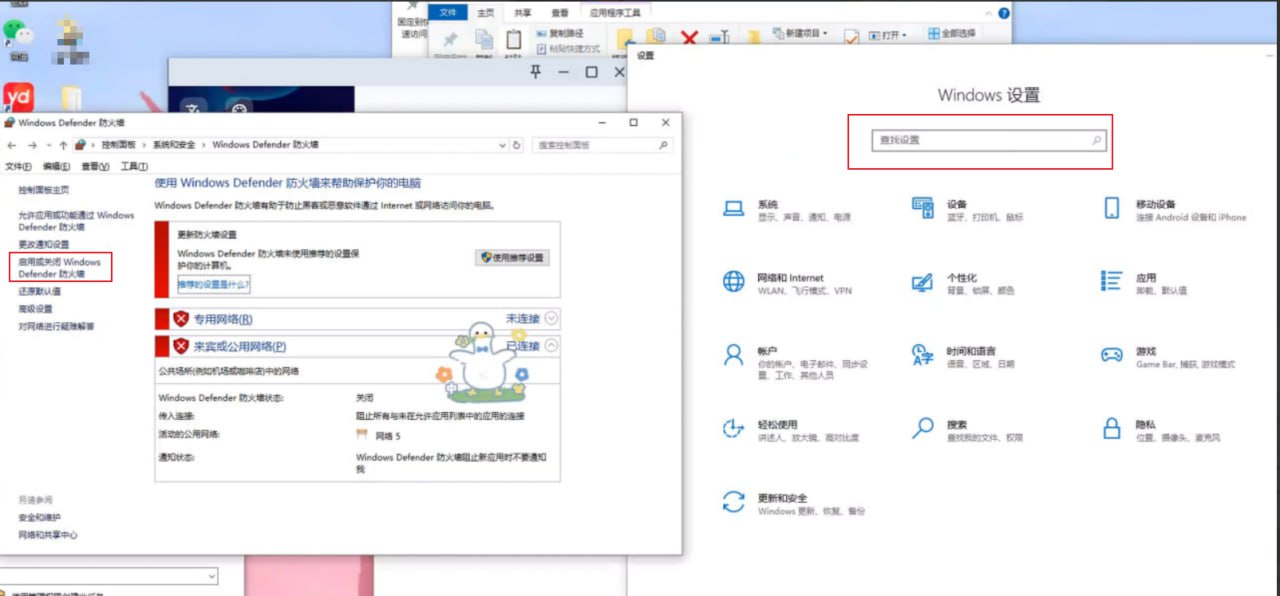This screenshot has width=1280, height=596.
Task: Collapse the 来宾或公用网络 section chevron
Action: click(550, 346)
